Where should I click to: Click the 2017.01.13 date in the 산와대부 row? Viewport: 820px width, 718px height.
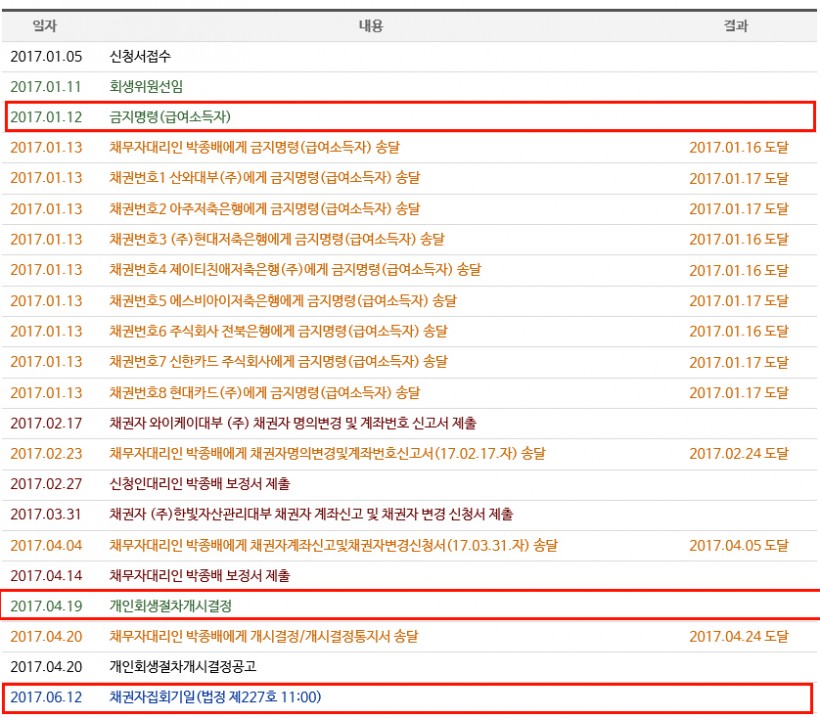[46, 178]
